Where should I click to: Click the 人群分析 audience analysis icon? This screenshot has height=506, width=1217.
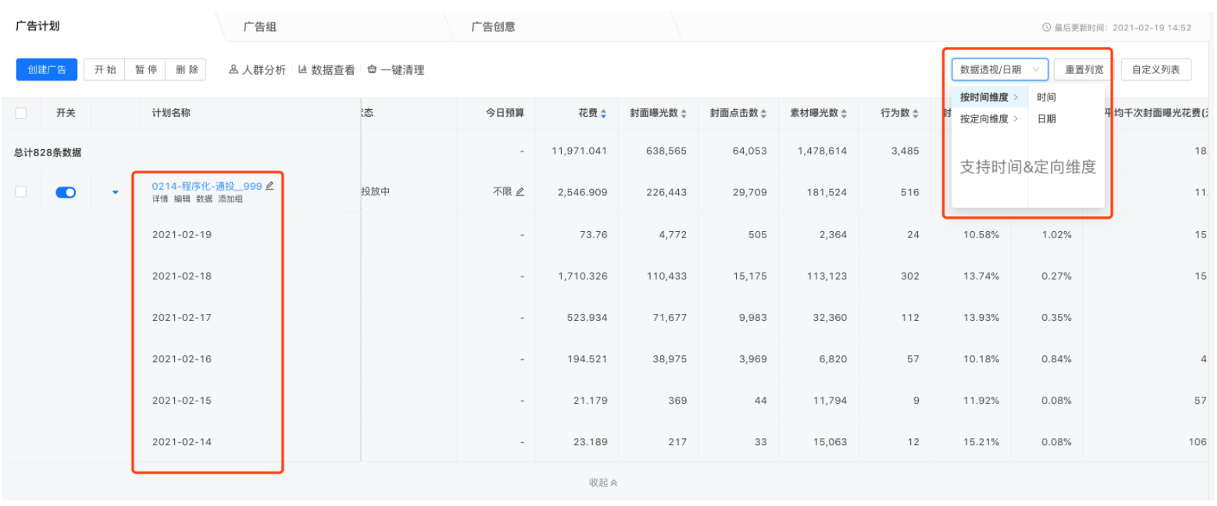[x=233, y=70]
